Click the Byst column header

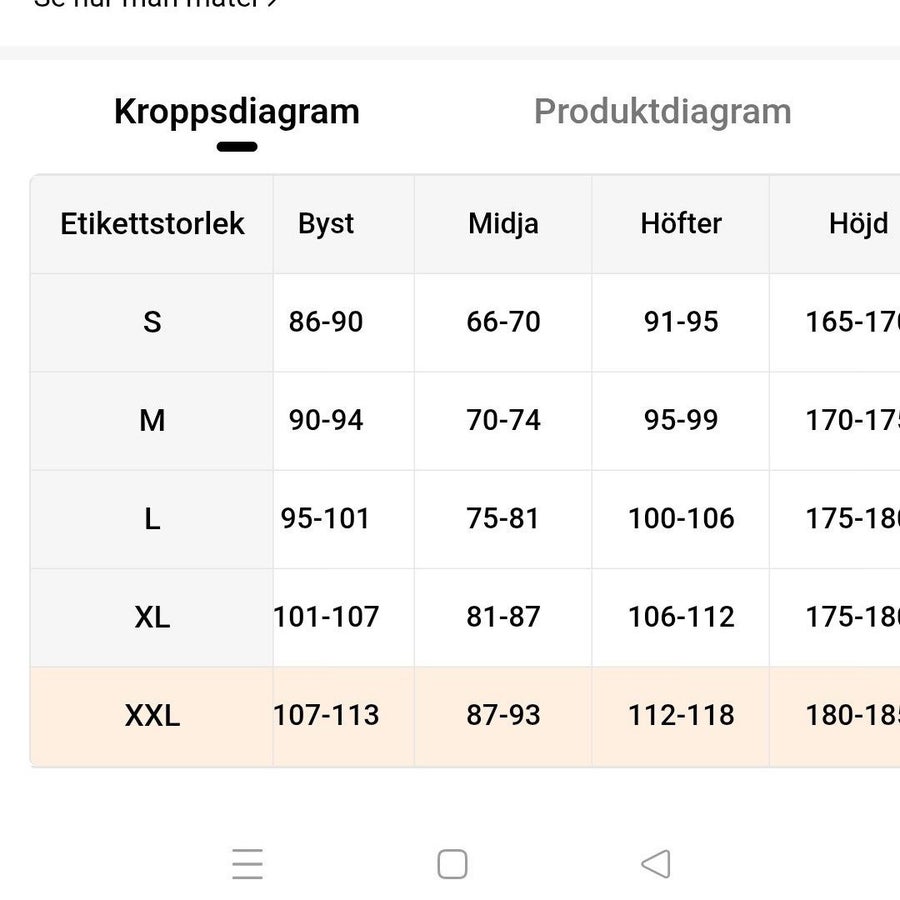click(326, 224)
